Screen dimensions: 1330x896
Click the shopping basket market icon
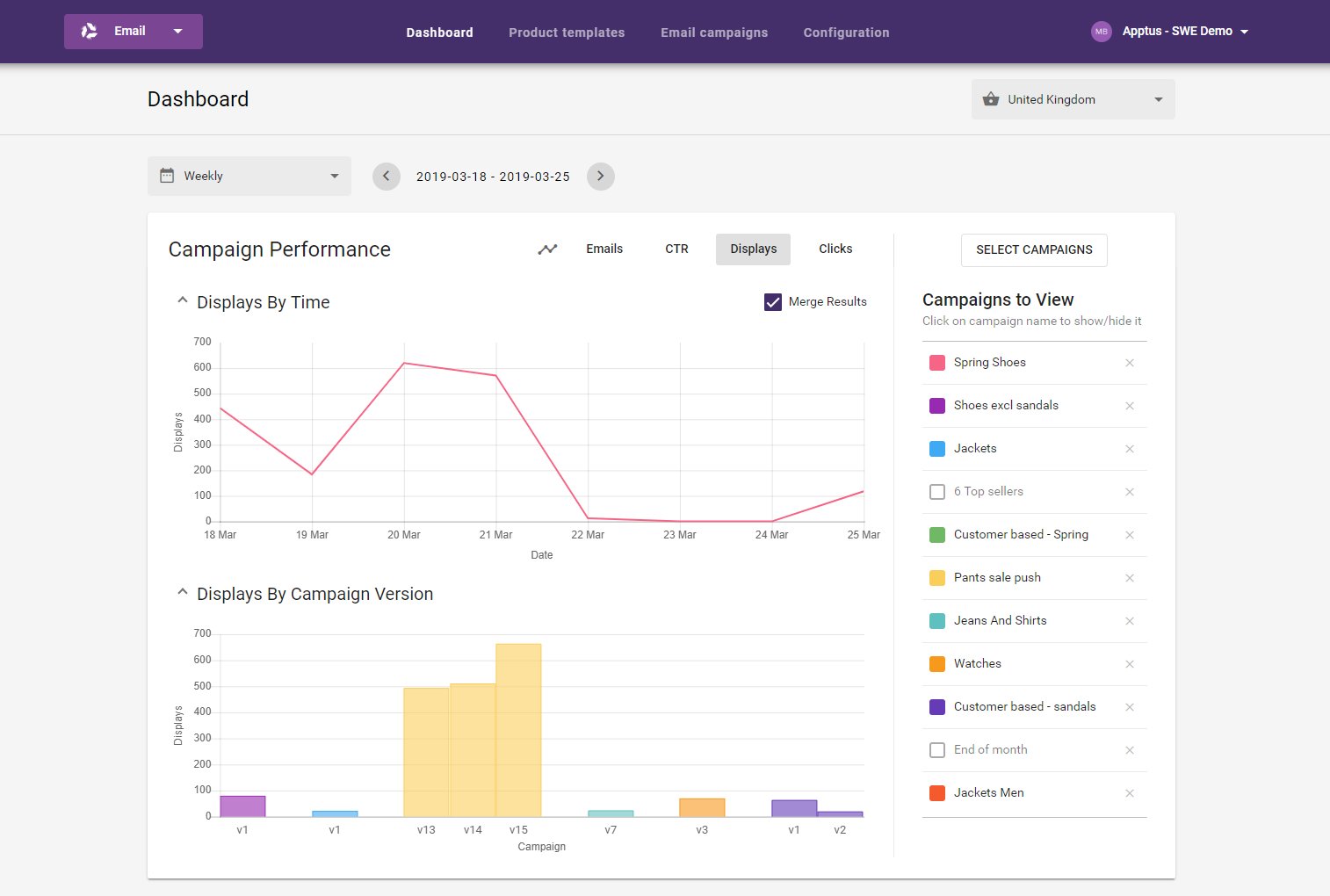coord(991,99)
